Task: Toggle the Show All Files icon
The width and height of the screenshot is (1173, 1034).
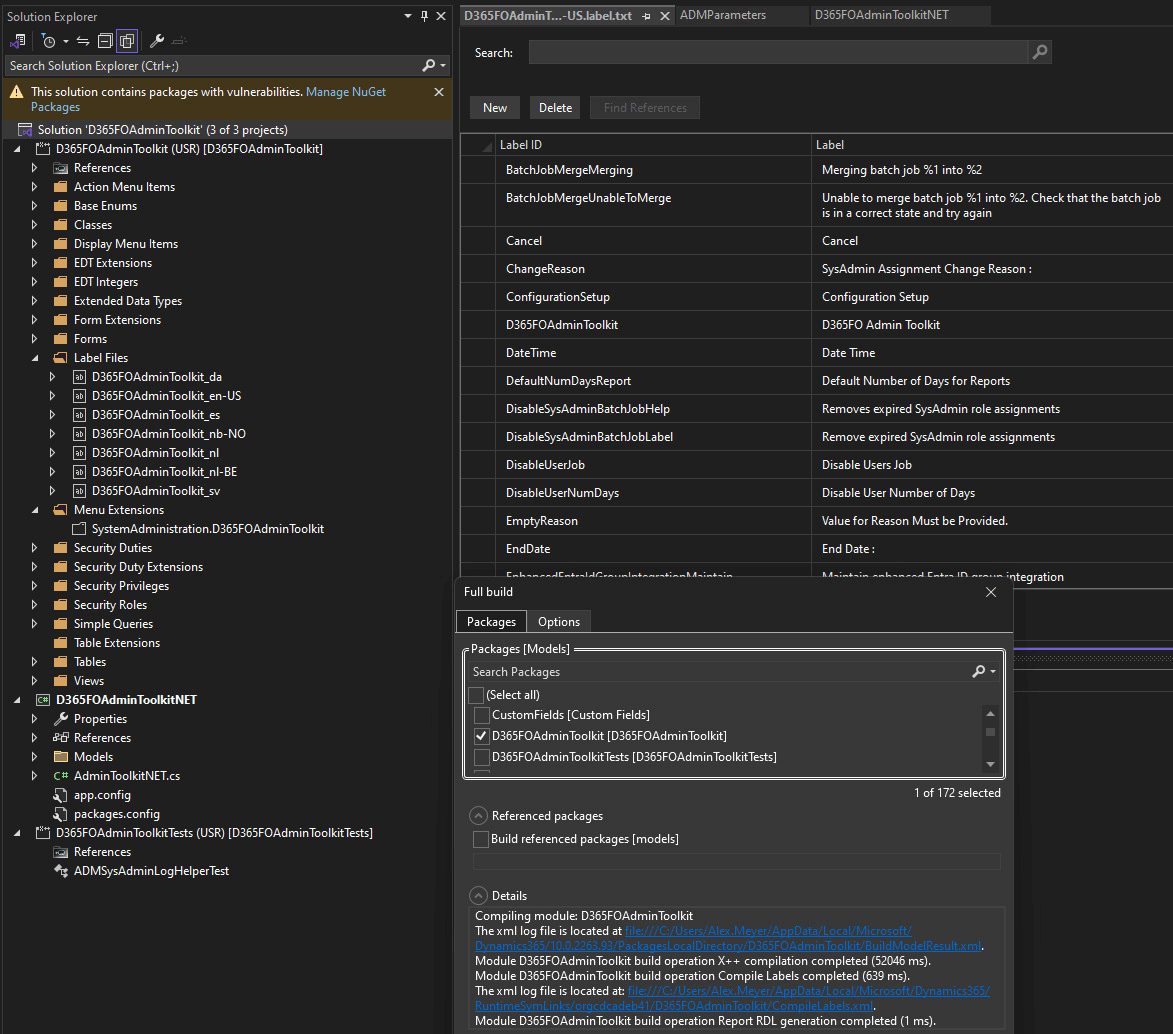Action: [127, 41]
